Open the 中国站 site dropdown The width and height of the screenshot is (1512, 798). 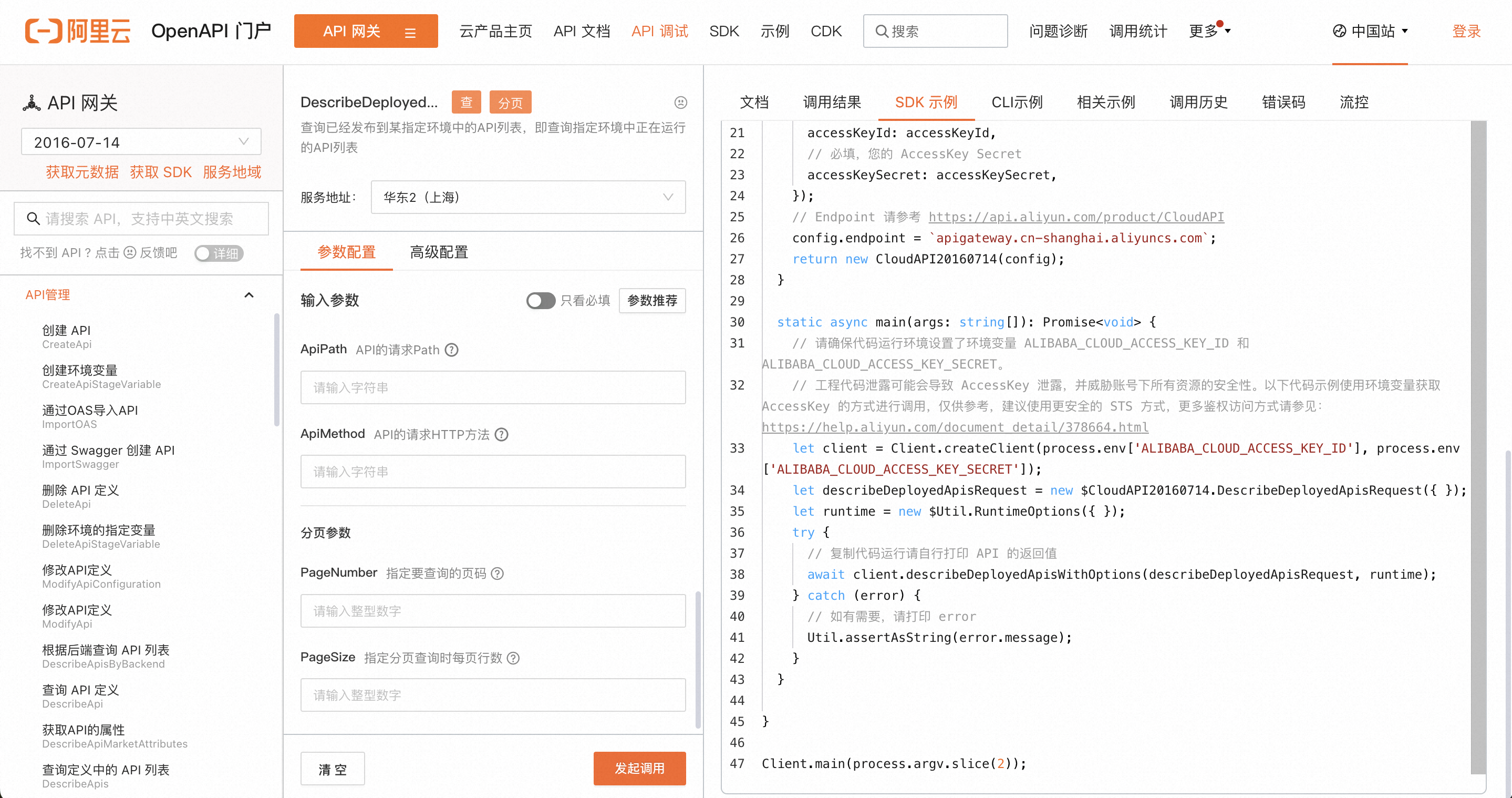1370,31
